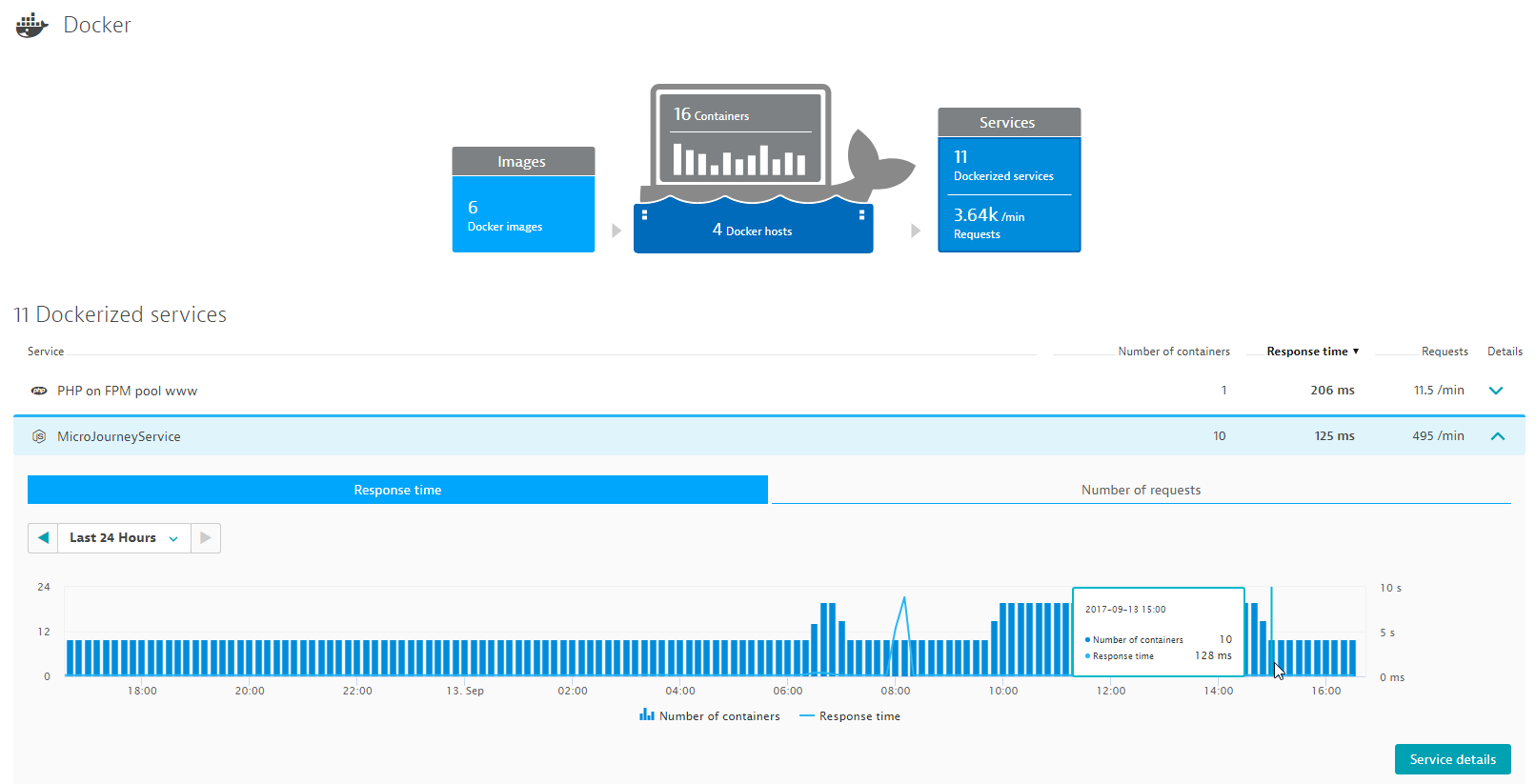Switch to Number of requests tab

pyautogui.click(x=1141, y=490)
